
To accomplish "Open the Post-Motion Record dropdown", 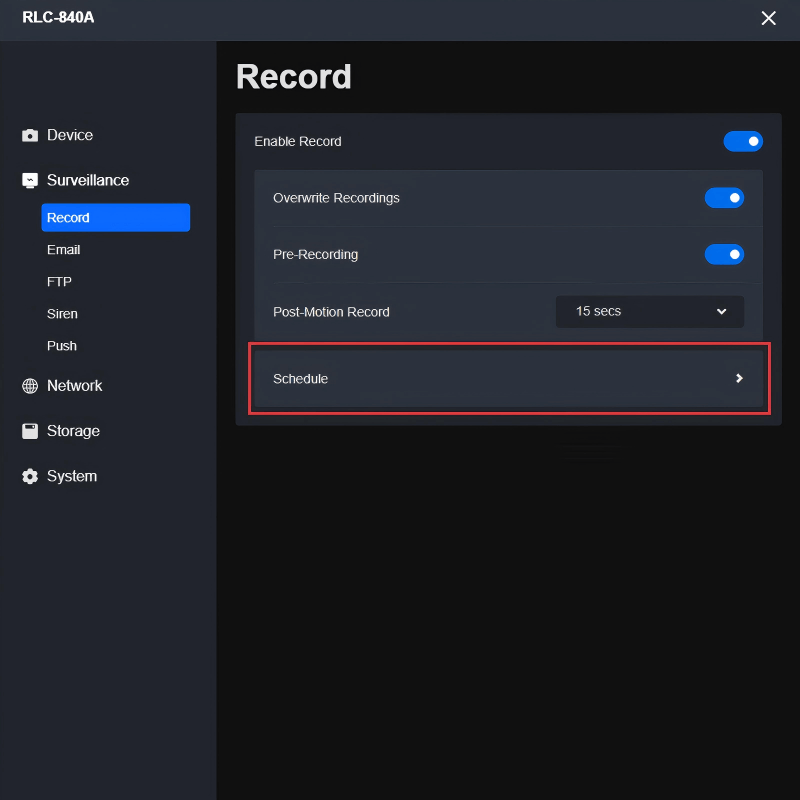I will tap(649, 312).
